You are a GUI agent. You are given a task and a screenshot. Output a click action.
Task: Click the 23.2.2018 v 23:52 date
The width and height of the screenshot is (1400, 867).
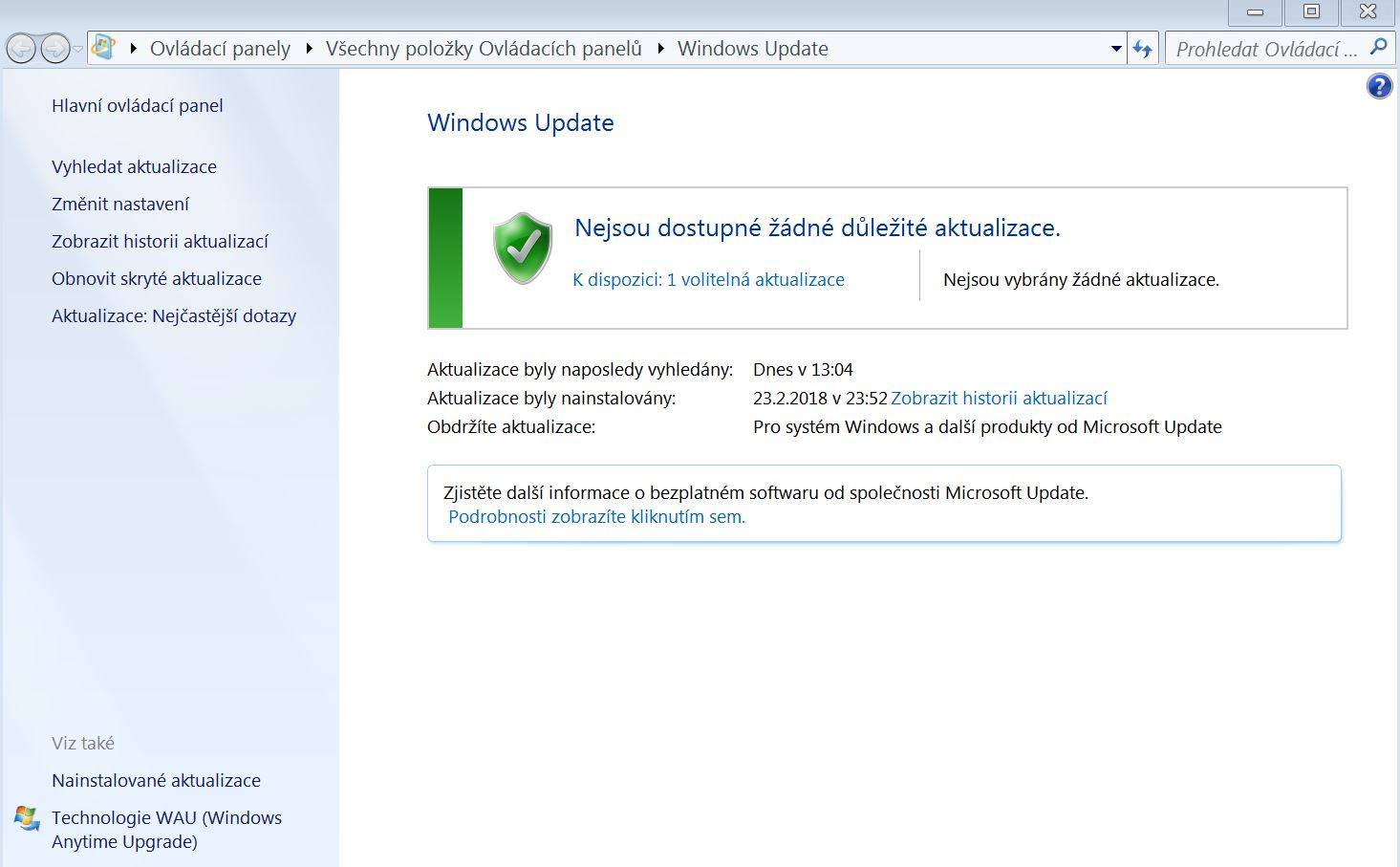[820, 398]
